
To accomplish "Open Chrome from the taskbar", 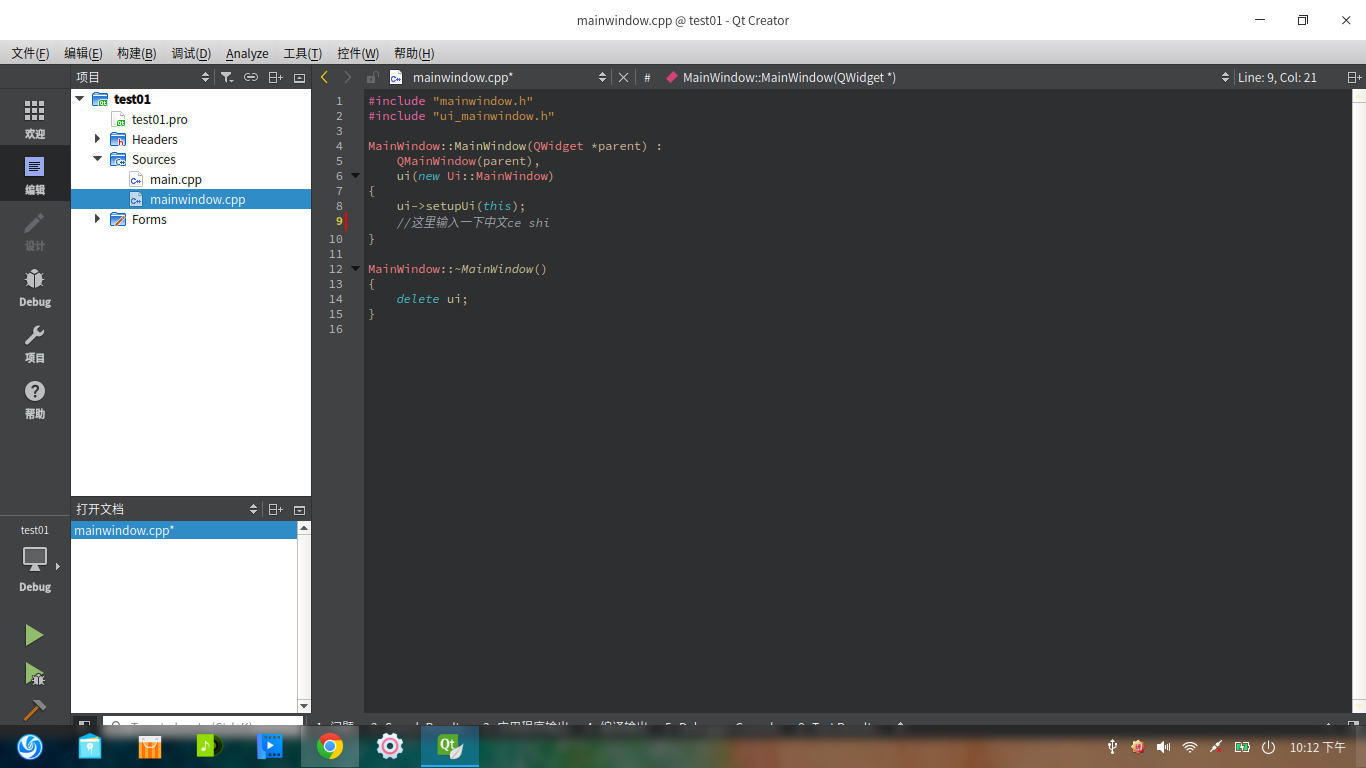I will pyautogui.click(x=330, y=746).
